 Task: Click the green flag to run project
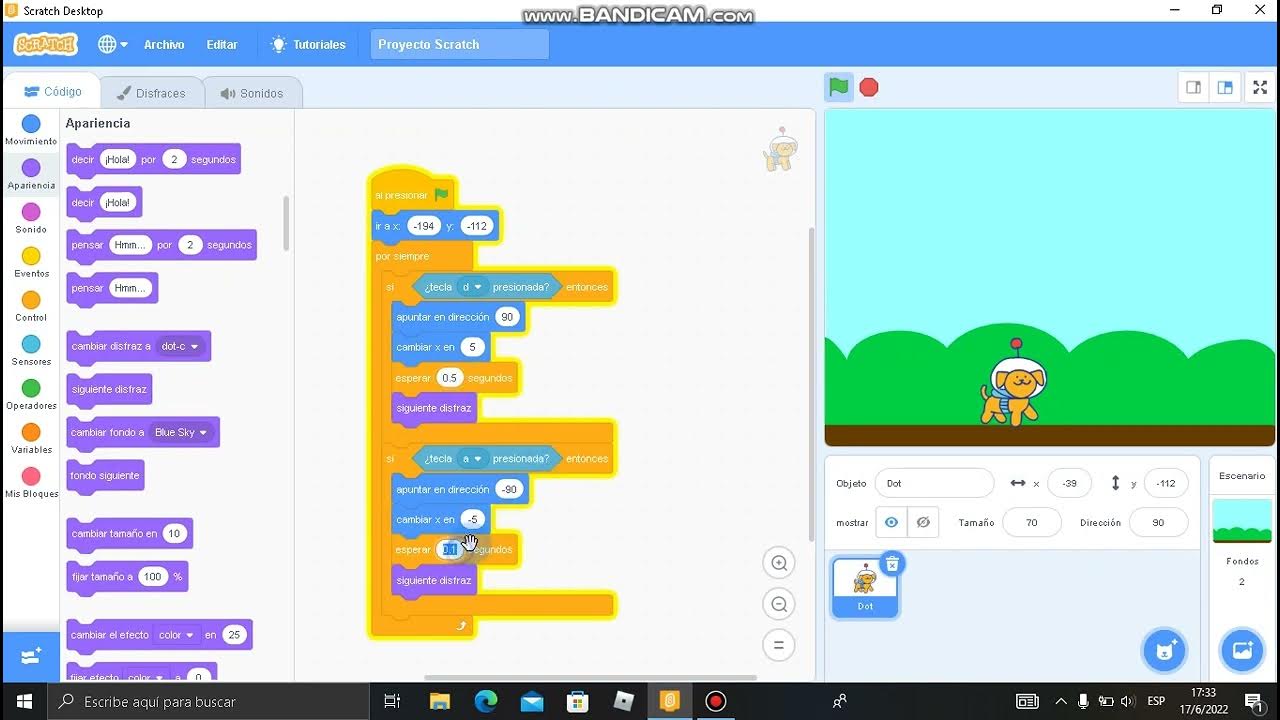(839, 87)
